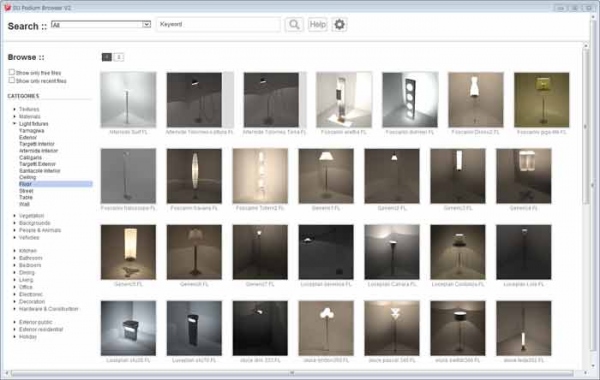Select the Ceiling subcategory
This screenshot has width=600, height=380.
point(27,177)
